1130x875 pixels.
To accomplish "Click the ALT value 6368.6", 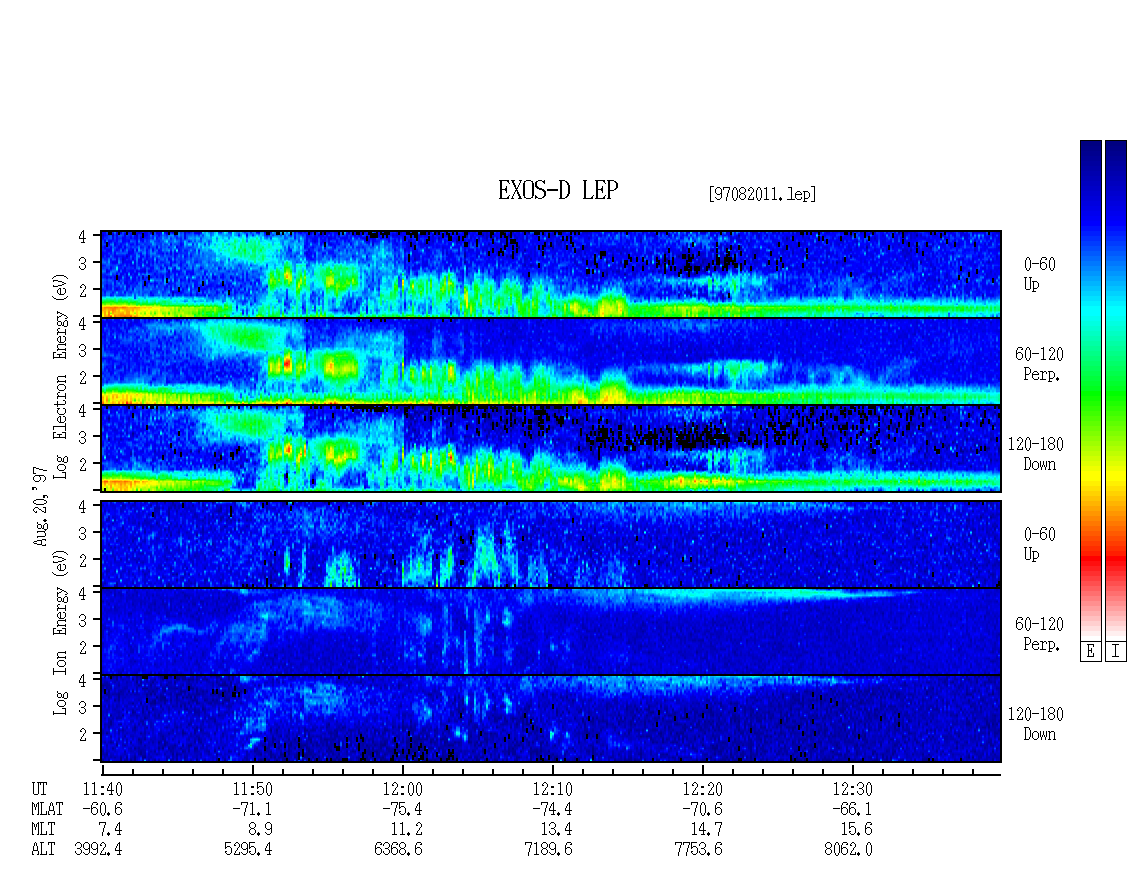I will click(399, 849).
